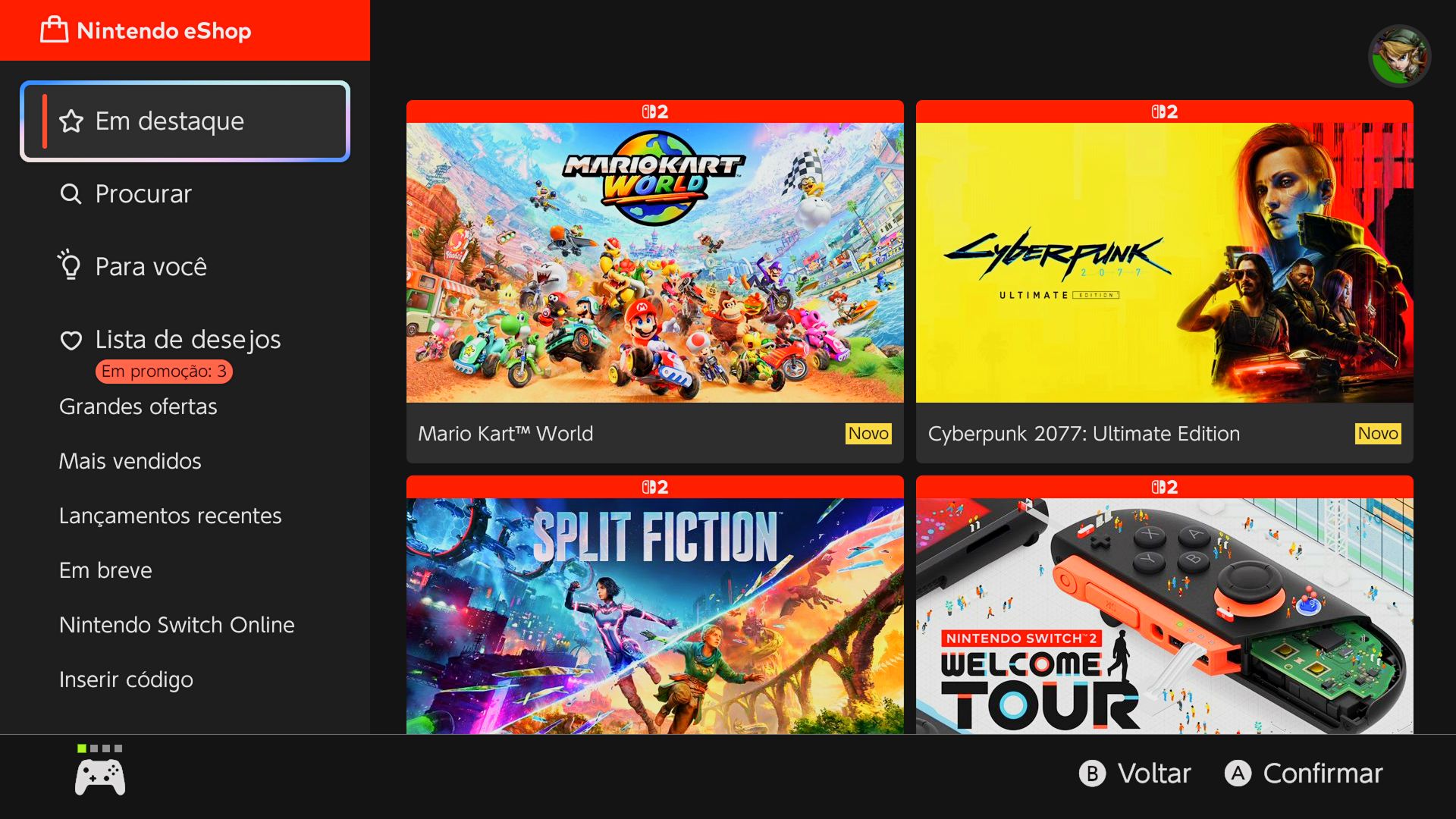Open Cyberpunk 2077 Ultimate Edition tile
The width and height of the screenshot is (1456, 819).
pyautogui.click(x=1164, y=281)
